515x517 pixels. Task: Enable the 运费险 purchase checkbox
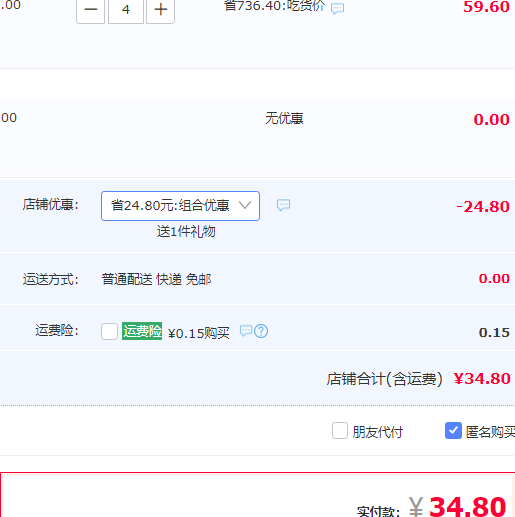tap(109, 331)
